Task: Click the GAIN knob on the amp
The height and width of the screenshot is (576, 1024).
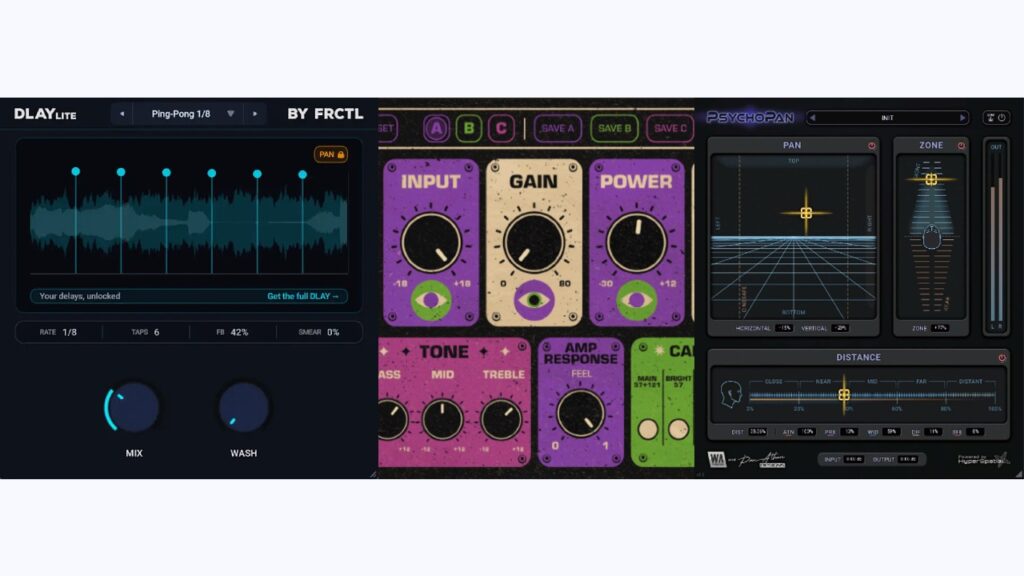Action: pos(534,242)
